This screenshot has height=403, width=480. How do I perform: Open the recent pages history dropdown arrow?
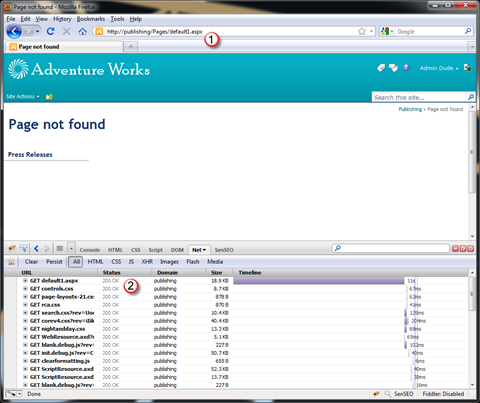(x=37, y=32)
